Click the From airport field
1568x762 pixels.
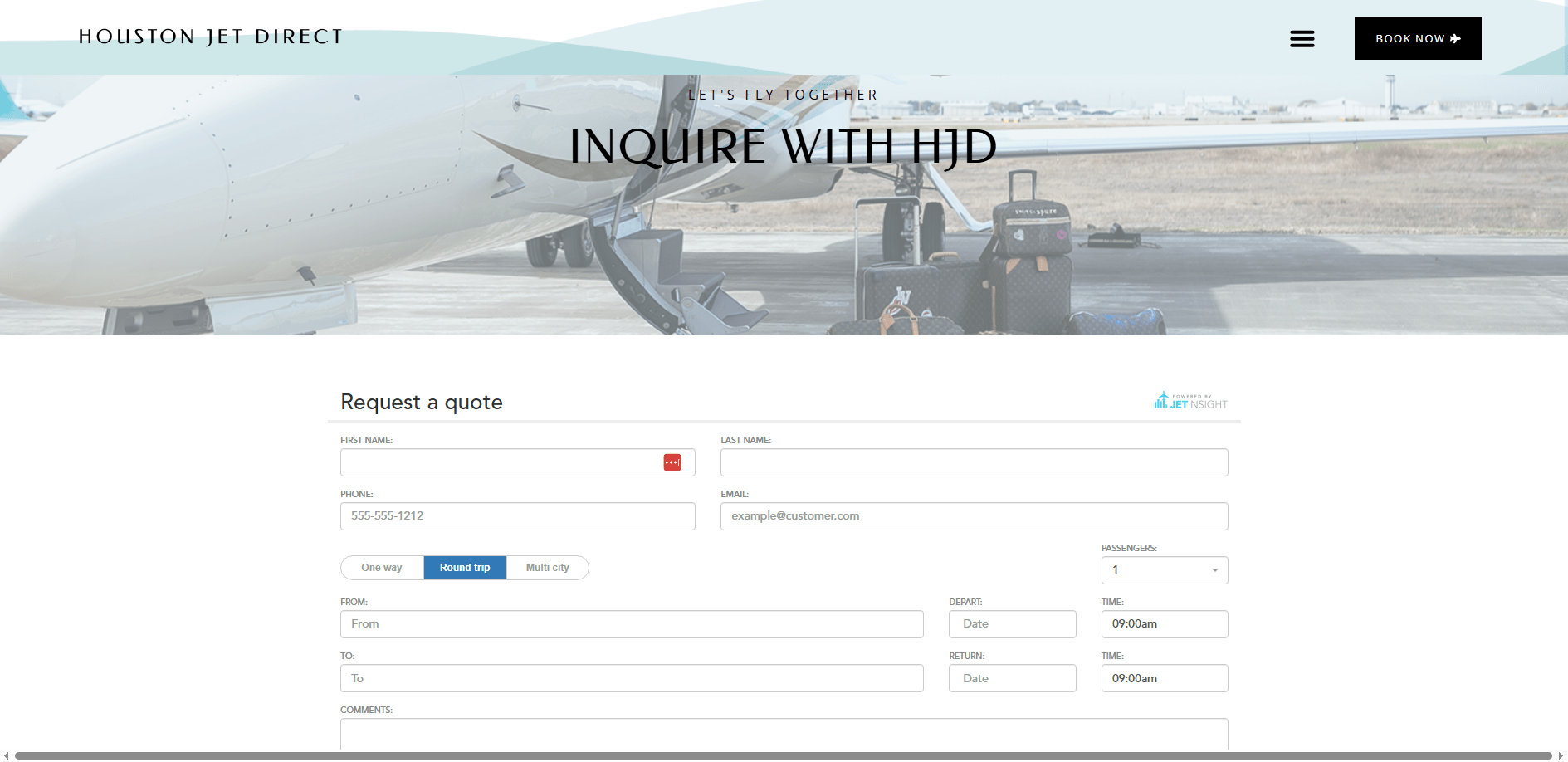[x=631, y=624]
